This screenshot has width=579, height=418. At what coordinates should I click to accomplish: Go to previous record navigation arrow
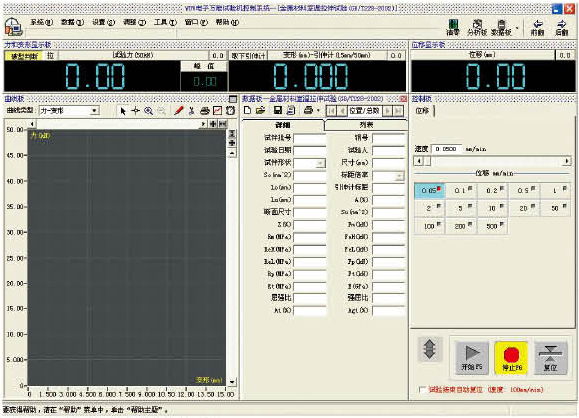coord(343,111)
